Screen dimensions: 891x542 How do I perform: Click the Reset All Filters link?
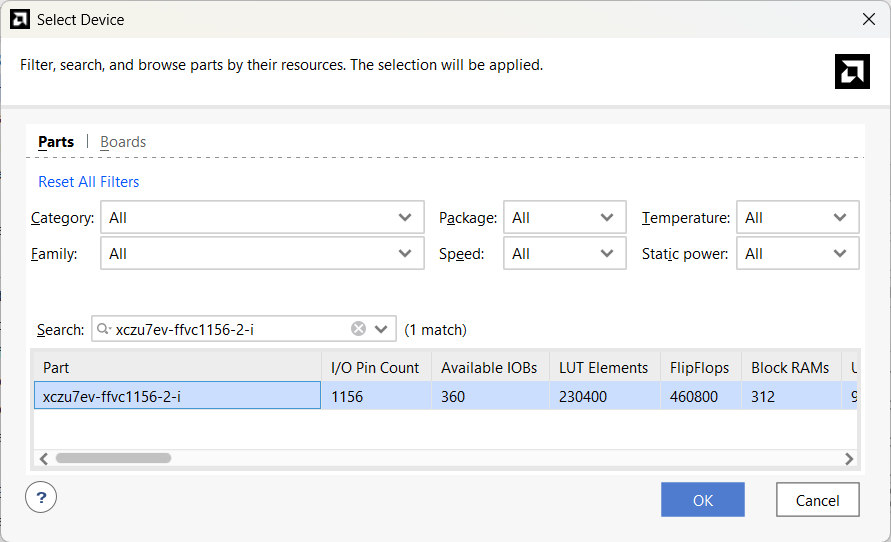click(x=88, y=182)
